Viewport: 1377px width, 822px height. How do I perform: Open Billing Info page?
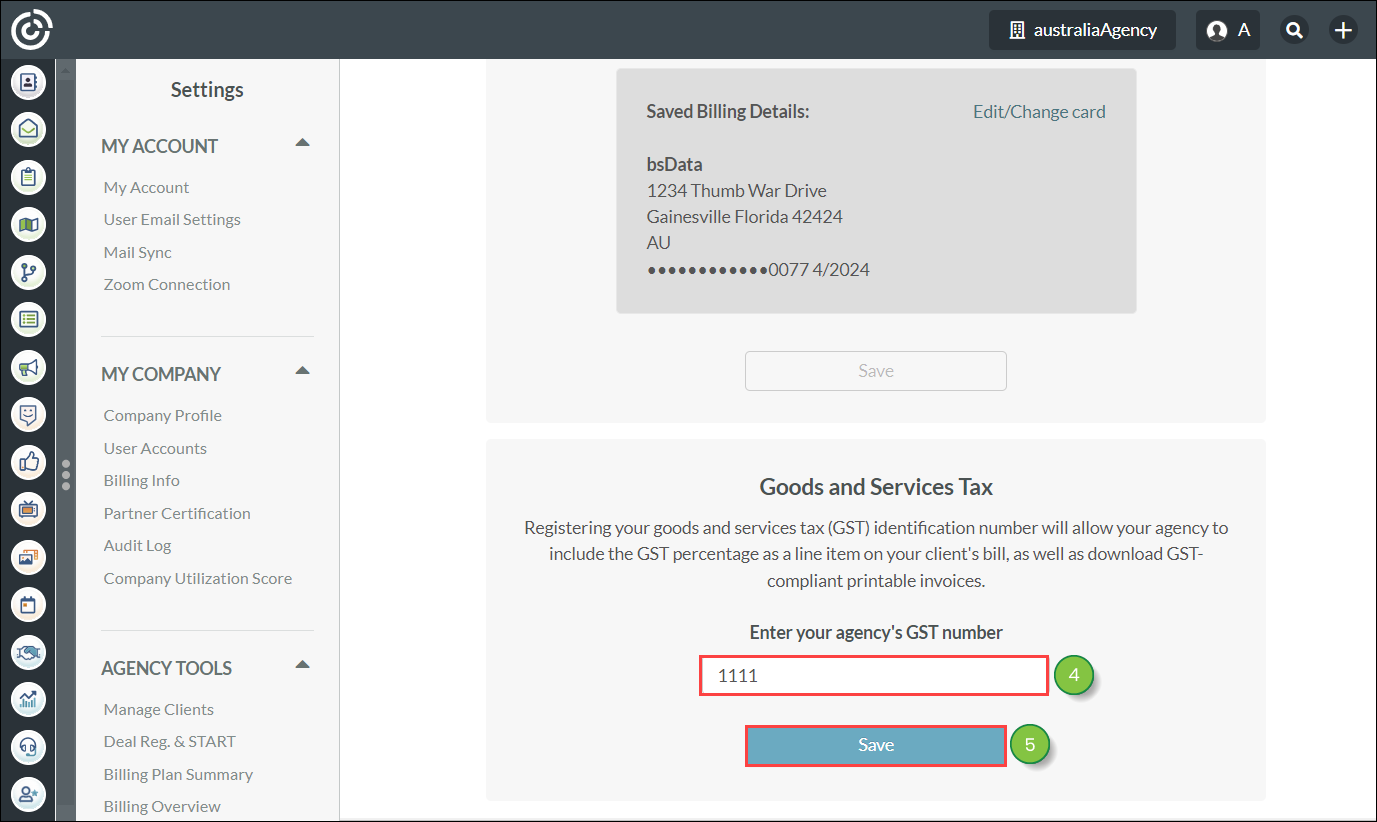[142, 480]
